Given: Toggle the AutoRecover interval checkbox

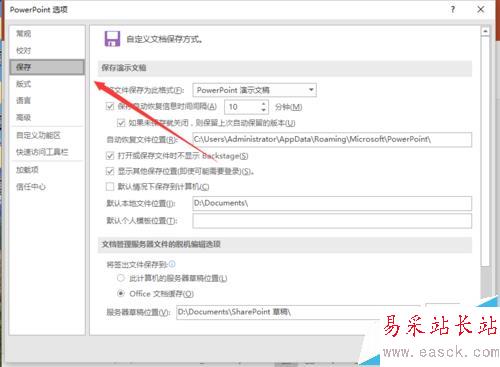Looking at the screenshot, I should click(x=110, y=106).
